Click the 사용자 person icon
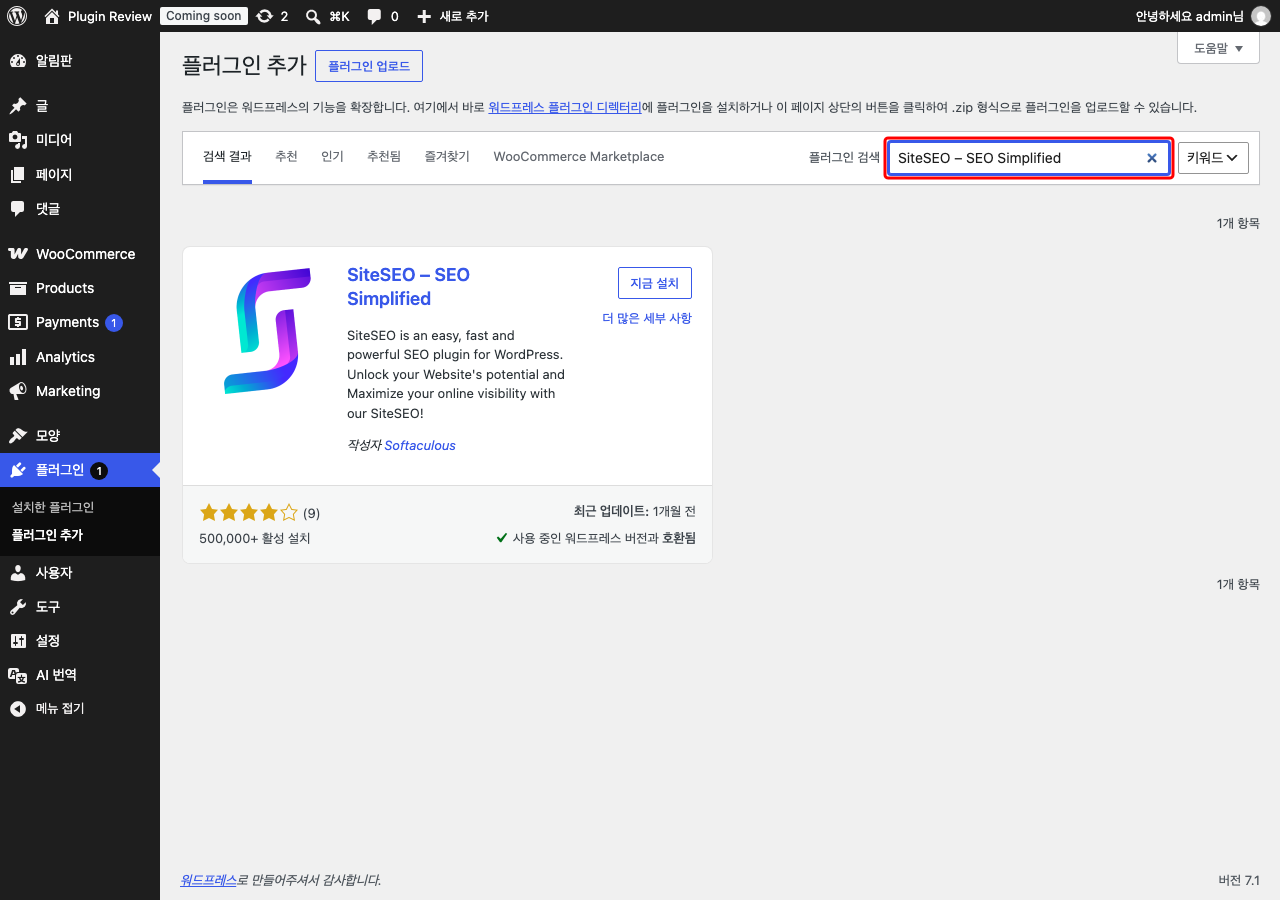 pos(17,573)
